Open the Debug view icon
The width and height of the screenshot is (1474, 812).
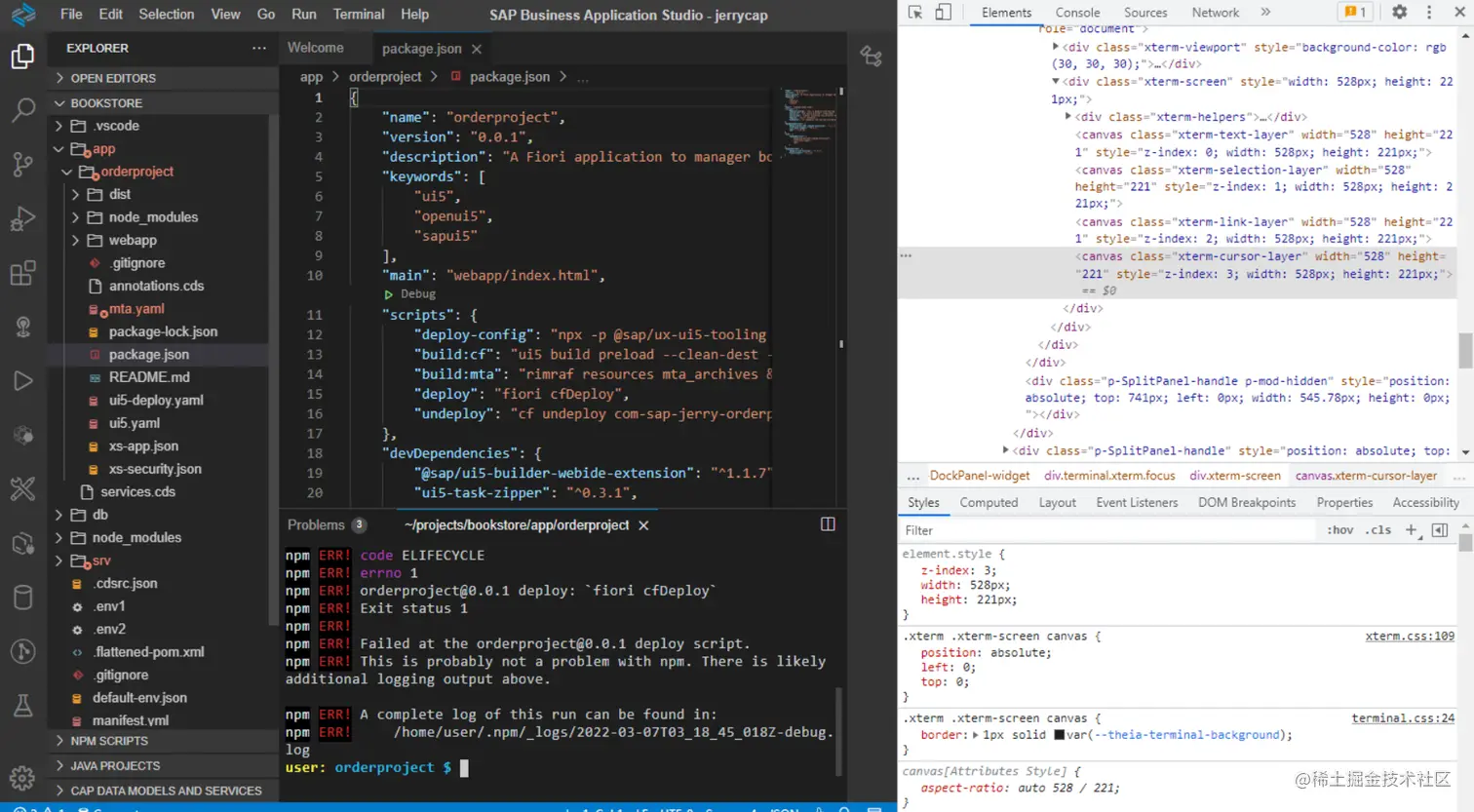pyautogui.click(x=22, y=218)
